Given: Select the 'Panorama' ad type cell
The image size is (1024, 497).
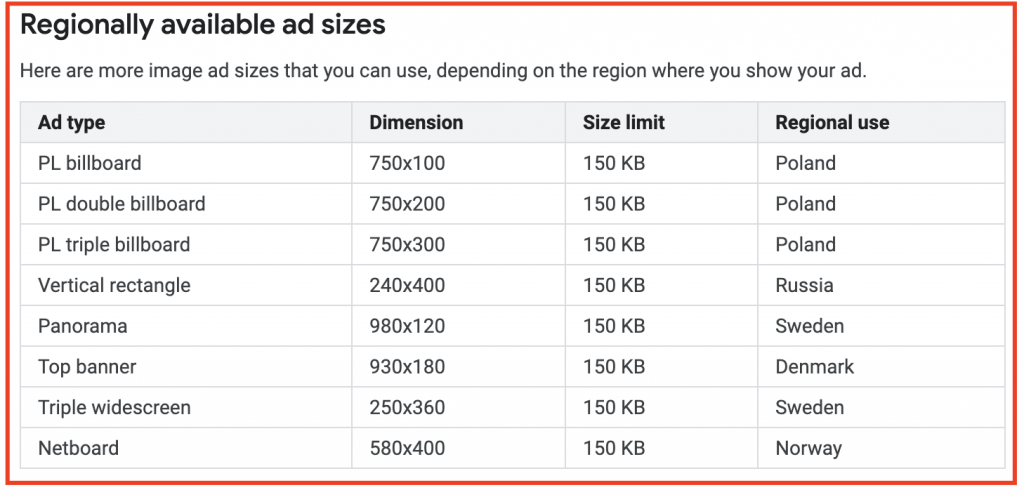Looking at the screenshot, I should point(83,326).
